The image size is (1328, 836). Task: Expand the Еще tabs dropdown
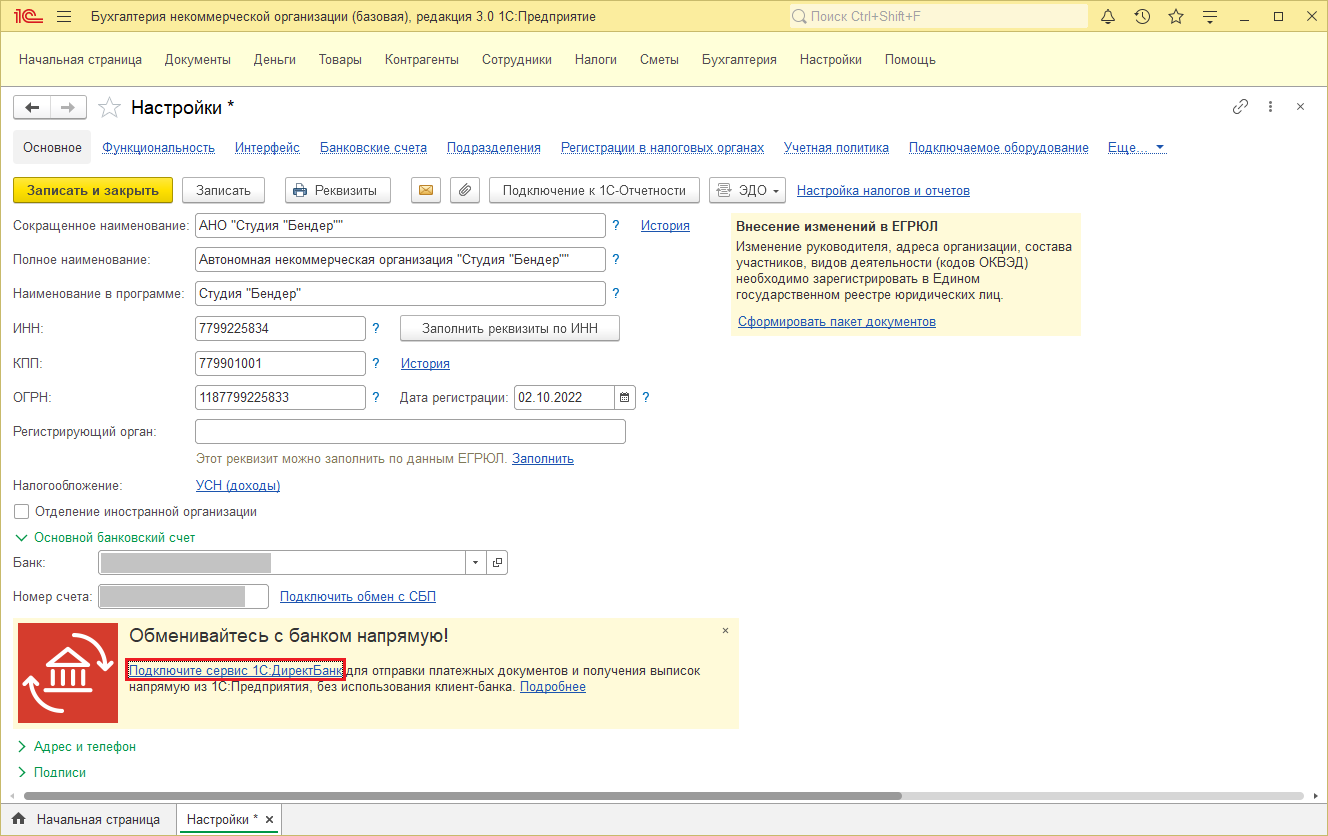pyautogui.click(x=1137, y=148)
